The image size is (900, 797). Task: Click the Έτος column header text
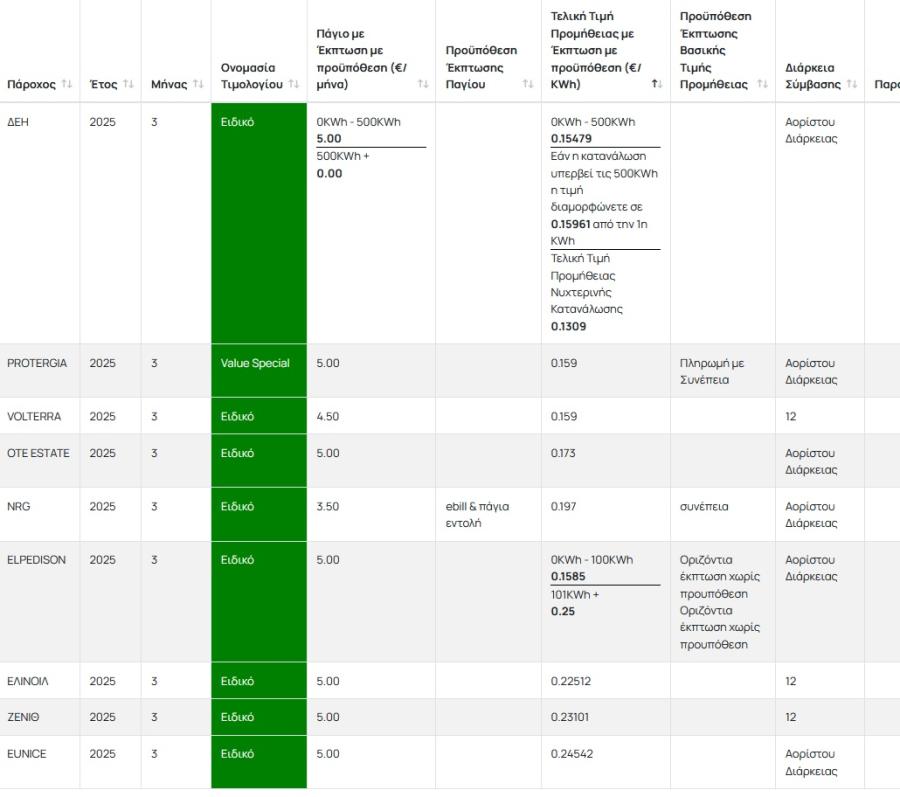[103, 84]
